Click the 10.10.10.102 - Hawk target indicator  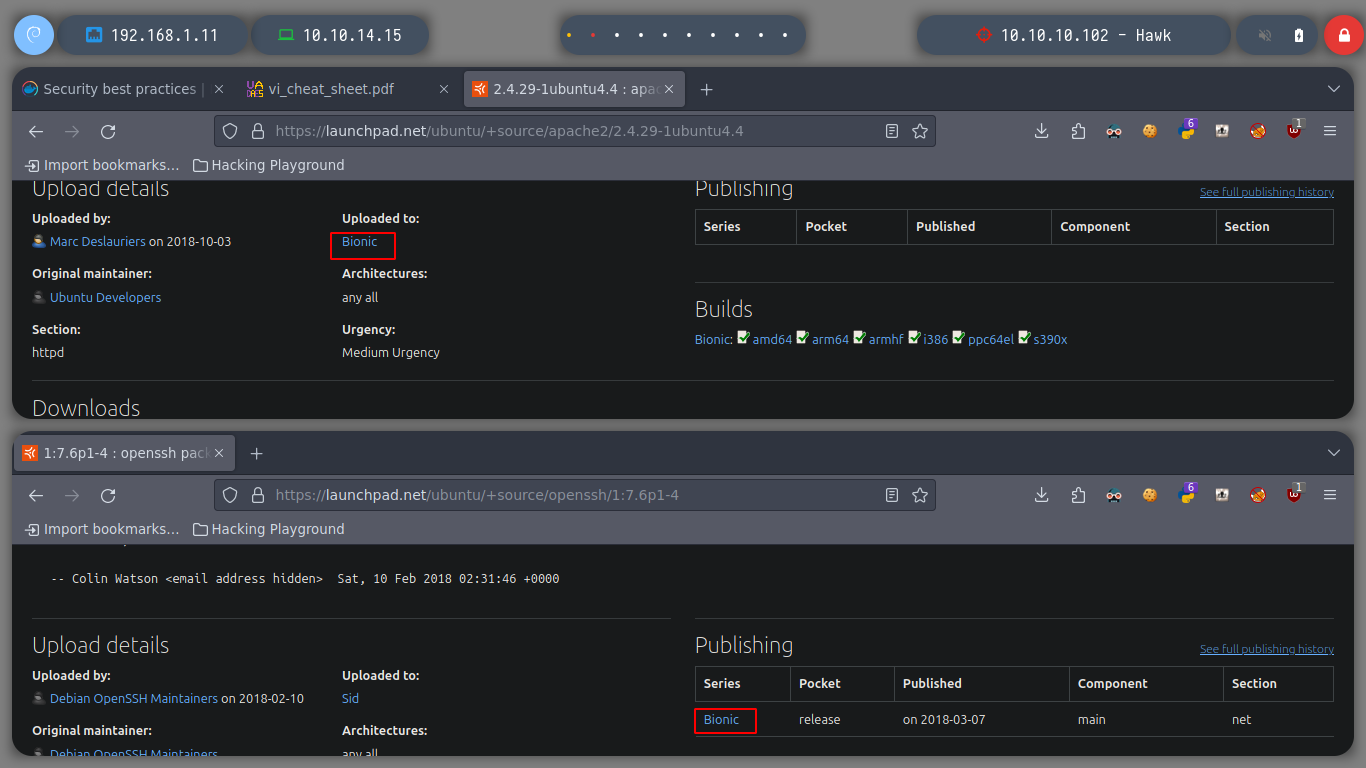(1073, 35)
